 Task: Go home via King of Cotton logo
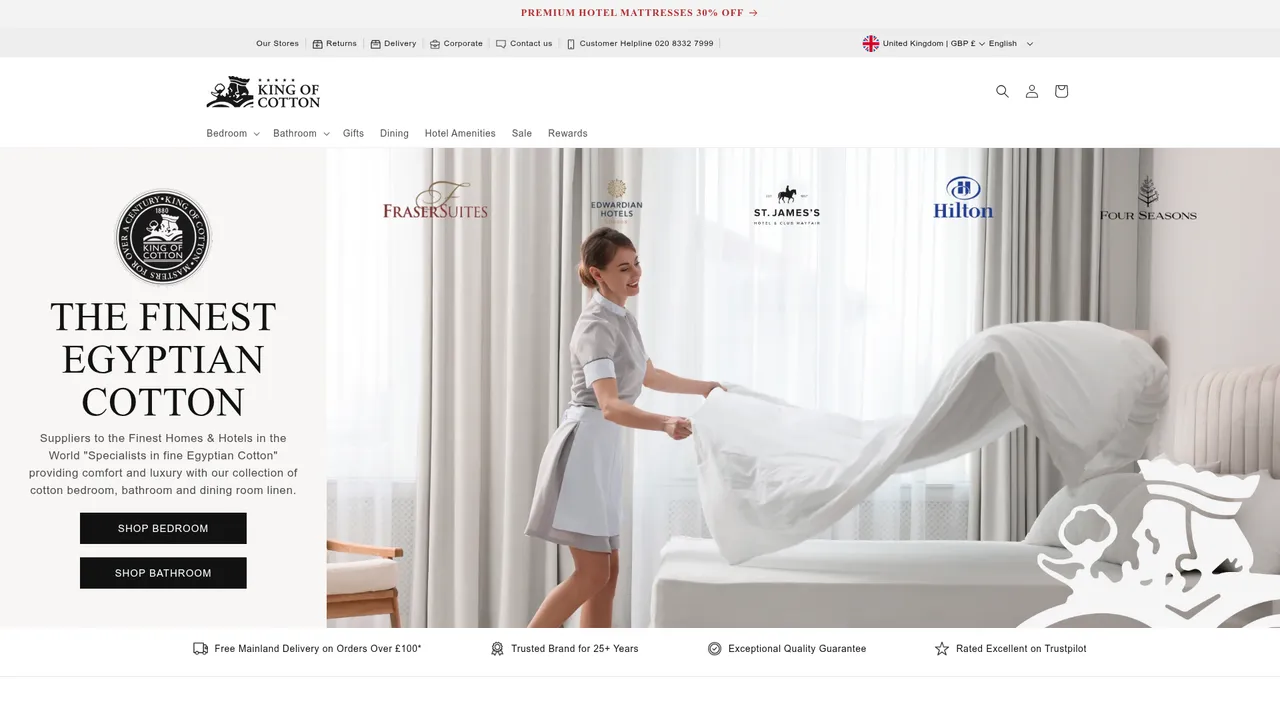point(263,92)
